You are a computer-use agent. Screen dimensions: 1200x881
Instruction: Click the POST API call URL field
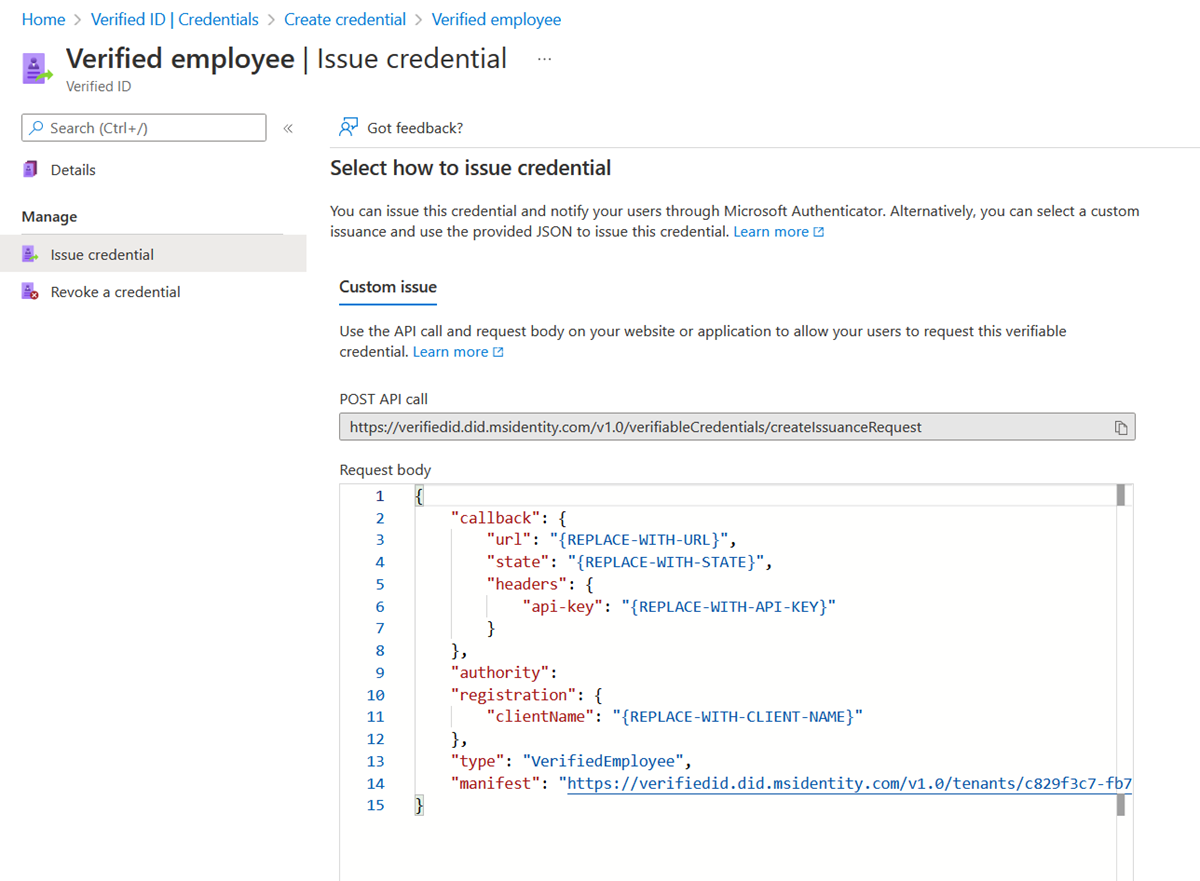pyautogui.click(x=737, y=427)
